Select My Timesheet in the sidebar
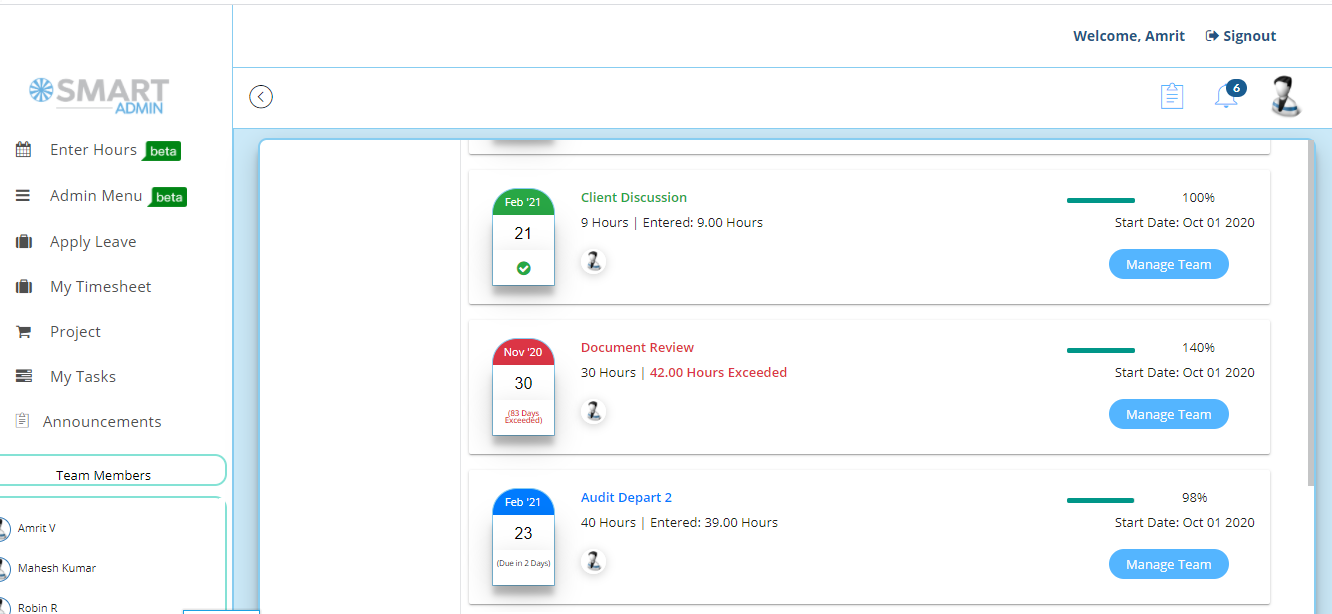Screen dimensions: 1332x614 (100, 286)
